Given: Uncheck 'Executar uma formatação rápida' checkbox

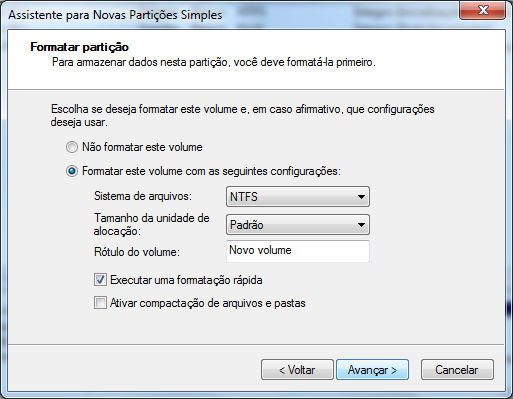Looking at the screenshot, I should pos(100,280).
